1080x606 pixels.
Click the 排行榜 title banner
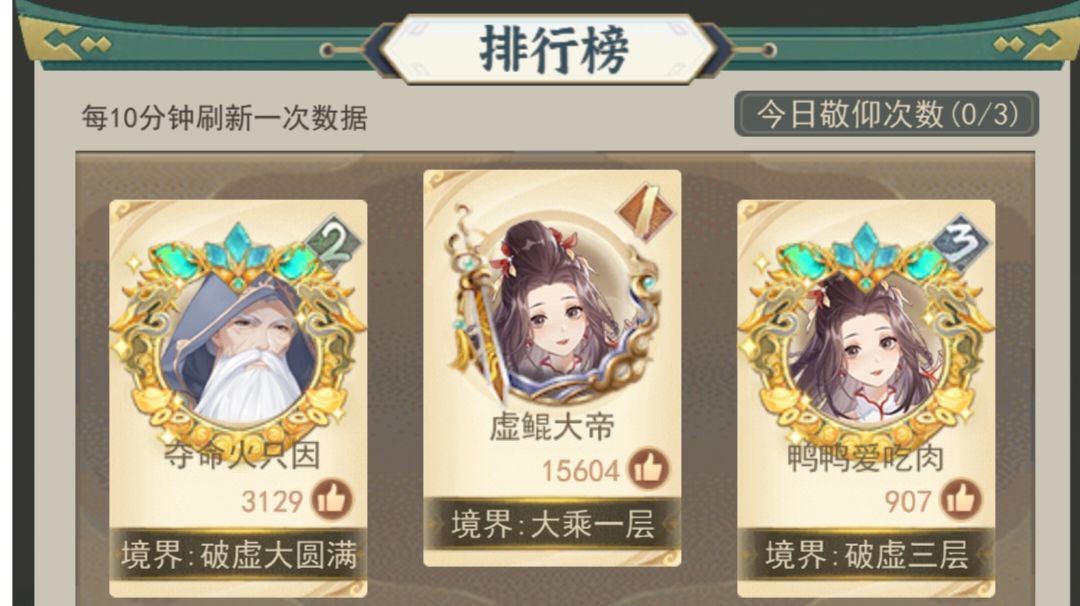553,50
